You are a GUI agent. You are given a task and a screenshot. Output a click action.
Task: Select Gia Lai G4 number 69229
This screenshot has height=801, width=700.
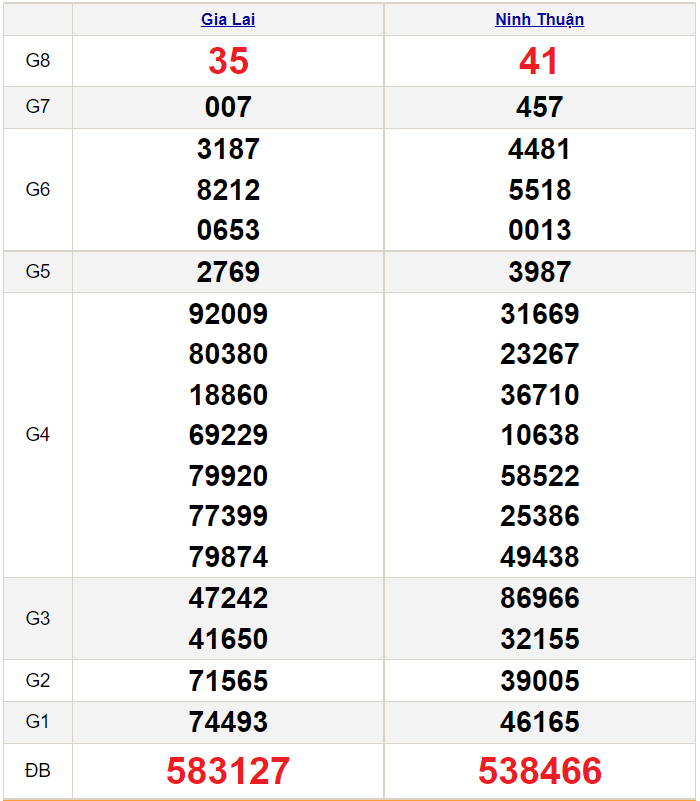[228, 435]
